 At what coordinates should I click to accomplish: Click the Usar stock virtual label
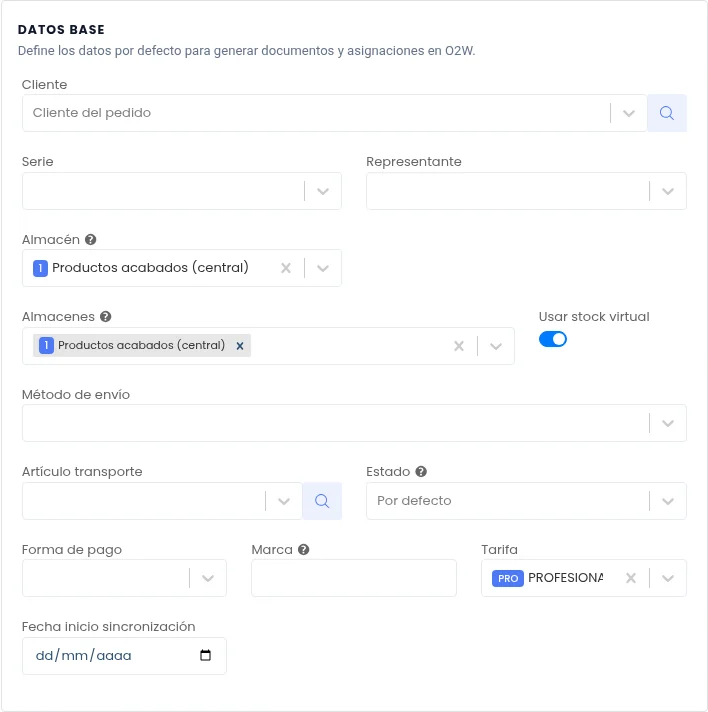tap(594, 316)
